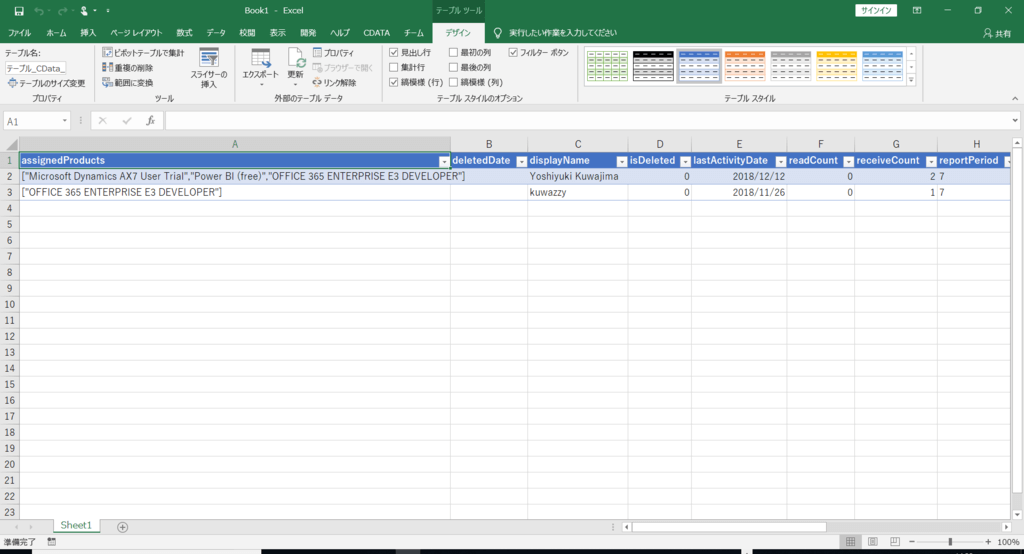The height and width of the screenshot is (554, 1024).
Task: Open displayName column filter dropdown
Action: click(622, 161)
